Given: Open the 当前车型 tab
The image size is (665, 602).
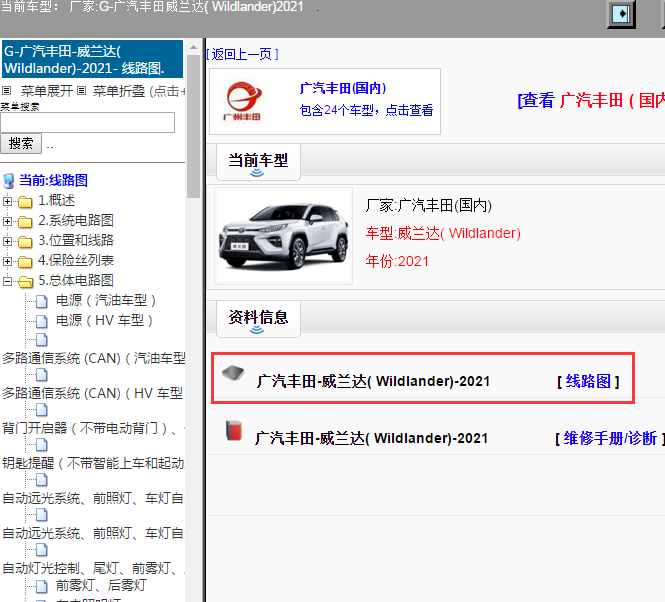Looking at the screenshot, I should [x=258, y=162].
